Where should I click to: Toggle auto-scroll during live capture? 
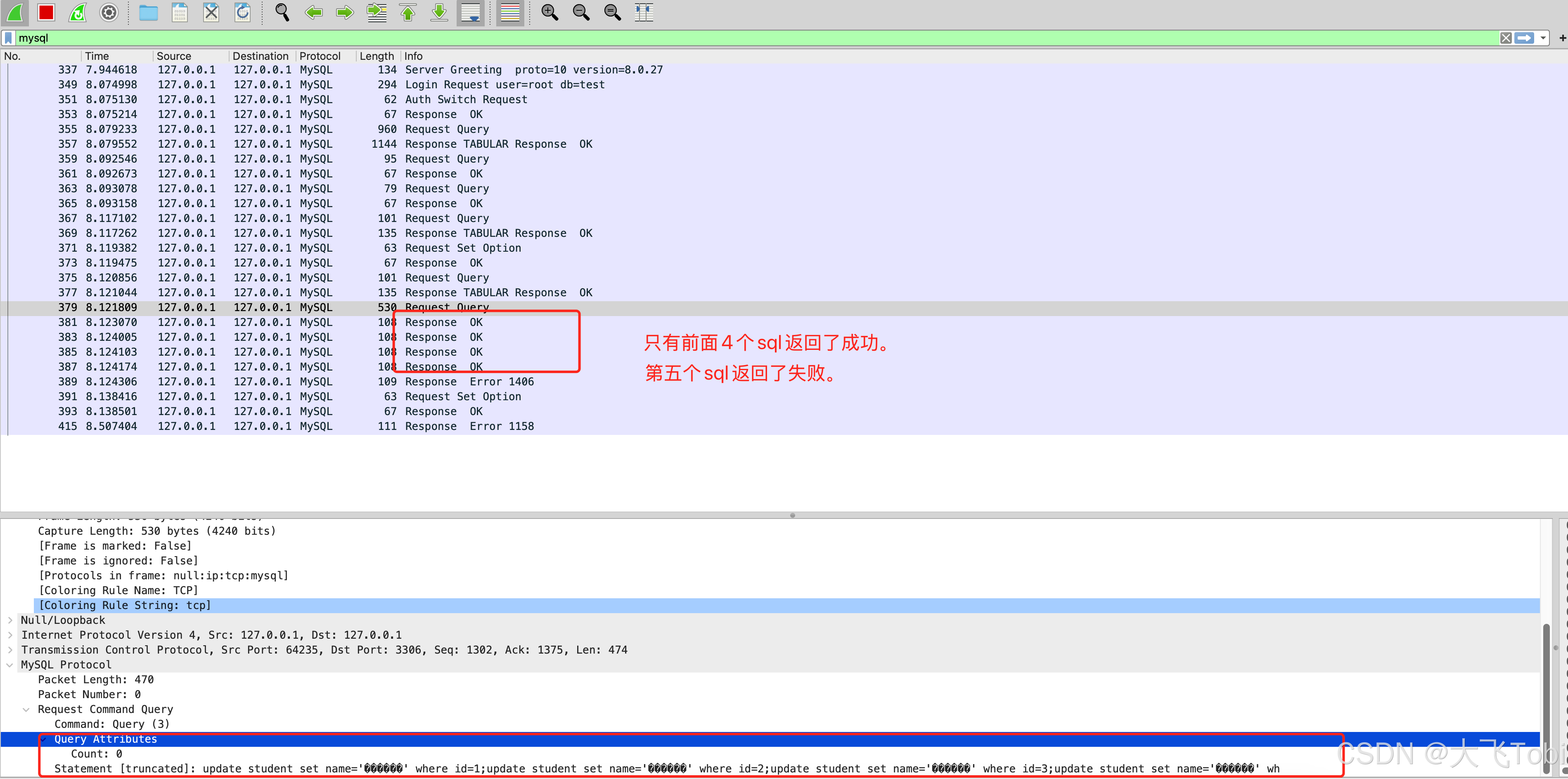click(x=471, y=12)
